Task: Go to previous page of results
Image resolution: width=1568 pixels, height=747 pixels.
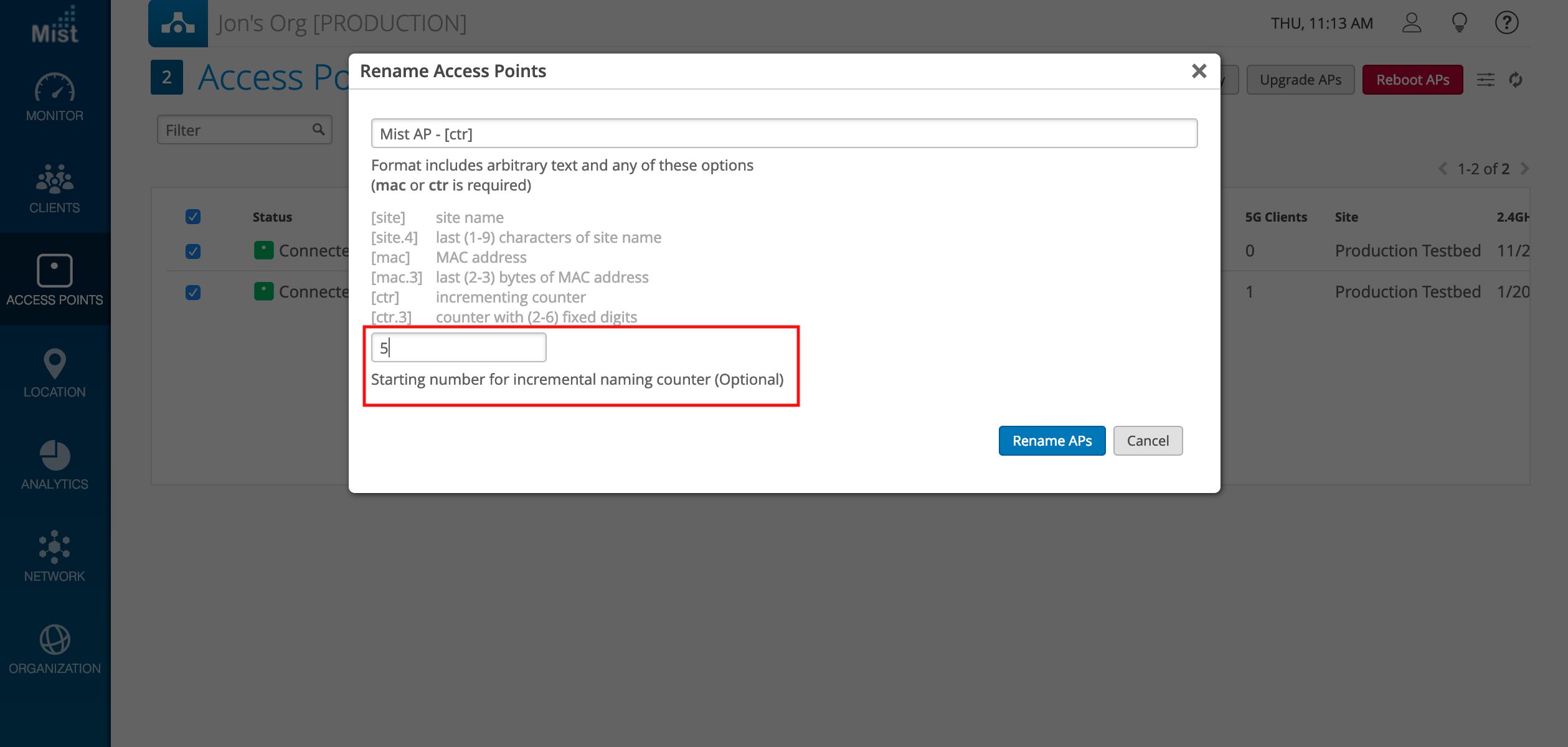Action: pos(1443,169)
